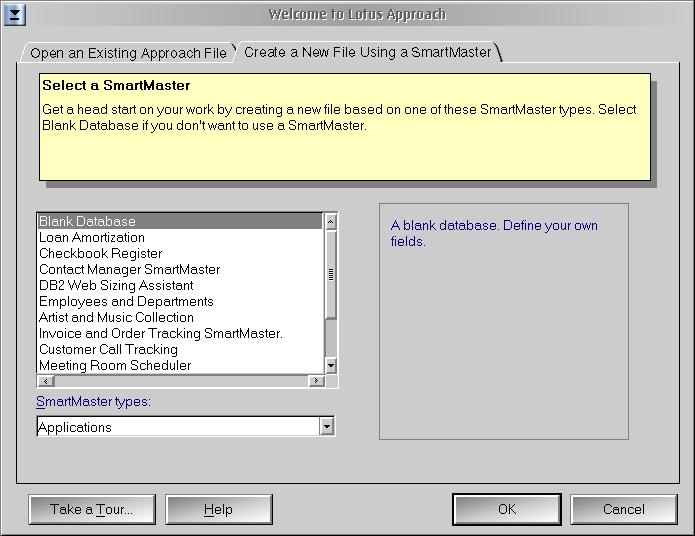Open Help for this dialog
This screenshot has width=695, height=536.
219,509
